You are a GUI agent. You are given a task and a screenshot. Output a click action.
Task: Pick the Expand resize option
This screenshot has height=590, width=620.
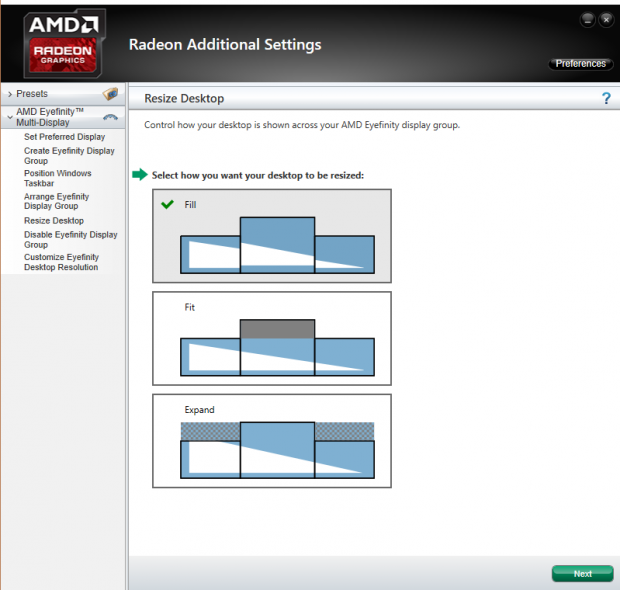coord(272,441)
